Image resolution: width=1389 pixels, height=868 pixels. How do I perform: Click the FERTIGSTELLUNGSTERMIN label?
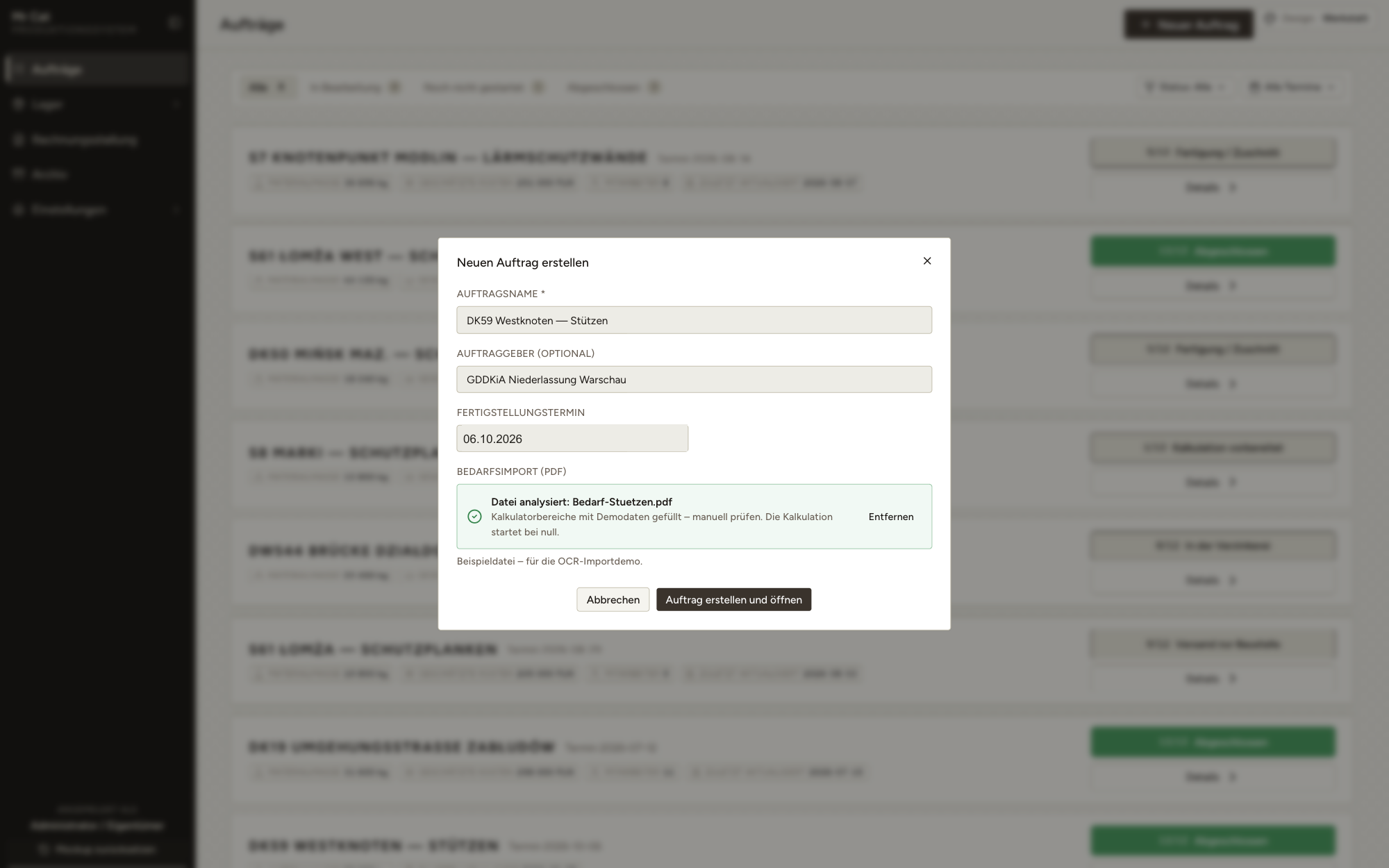(521, 412)
